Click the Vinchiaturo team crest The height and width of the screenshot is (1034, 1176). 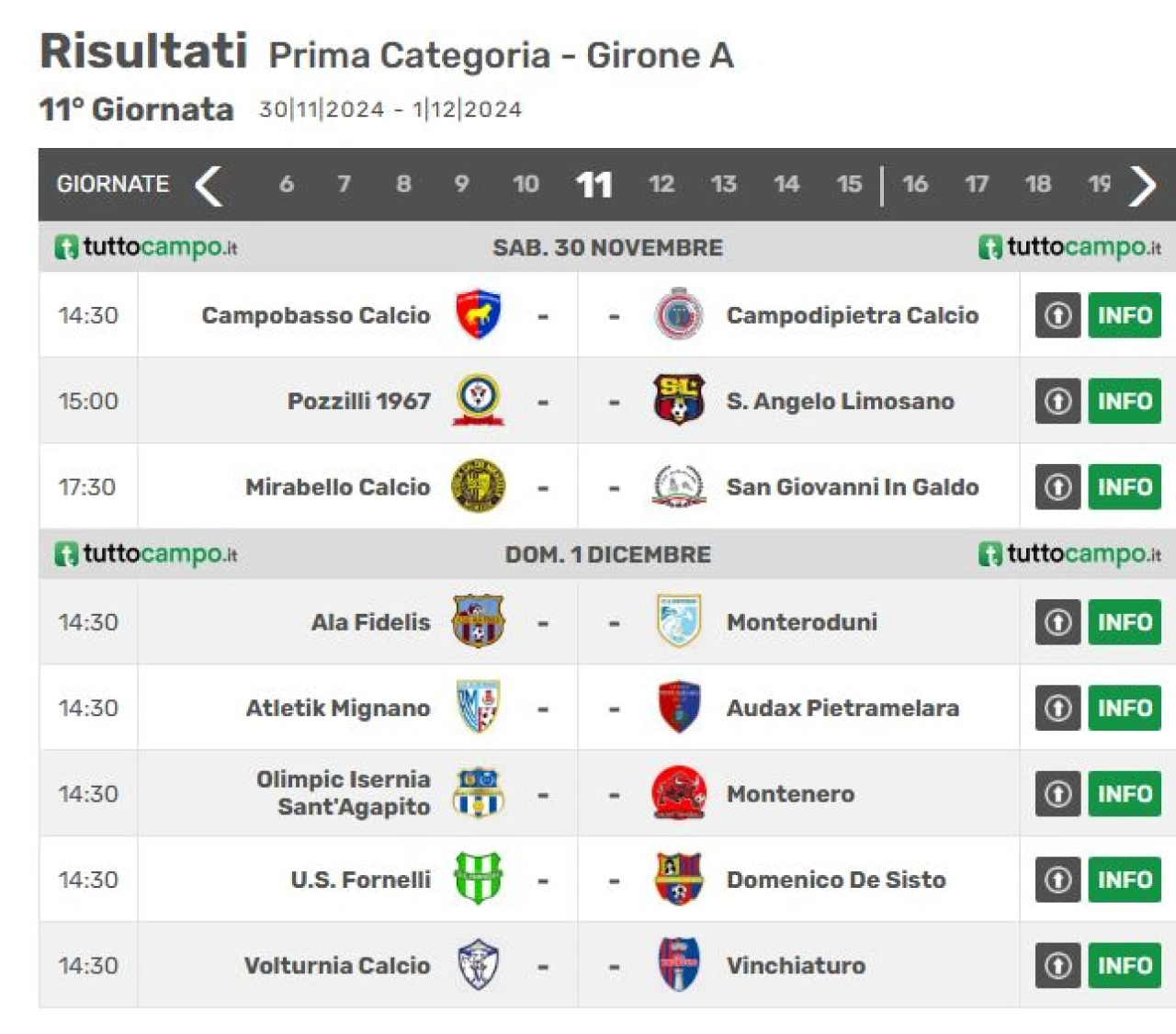pos(679,965)
